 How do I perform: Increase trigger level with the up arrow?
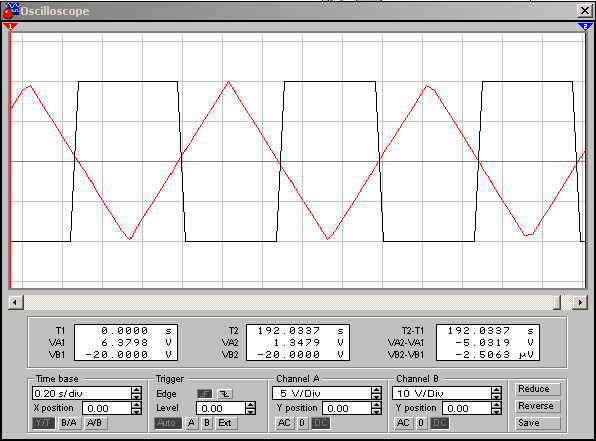click(x=250, y=405)
